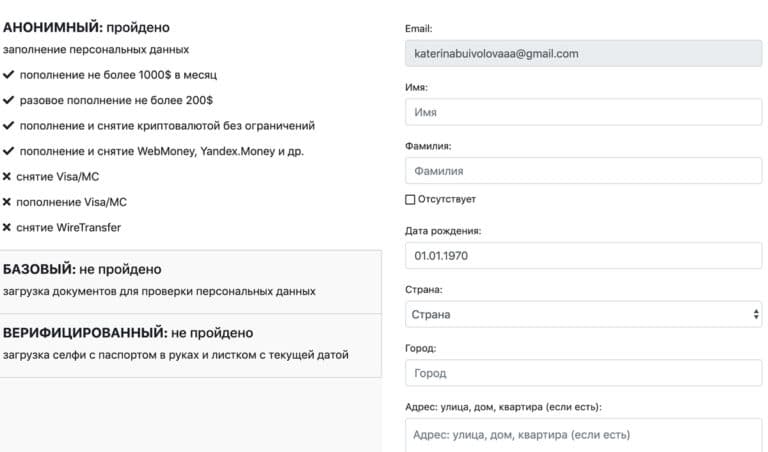Focus the Фамилия input field
Image resolution: width=768 pixels, height=452 pixels.
tap(583, 171)
